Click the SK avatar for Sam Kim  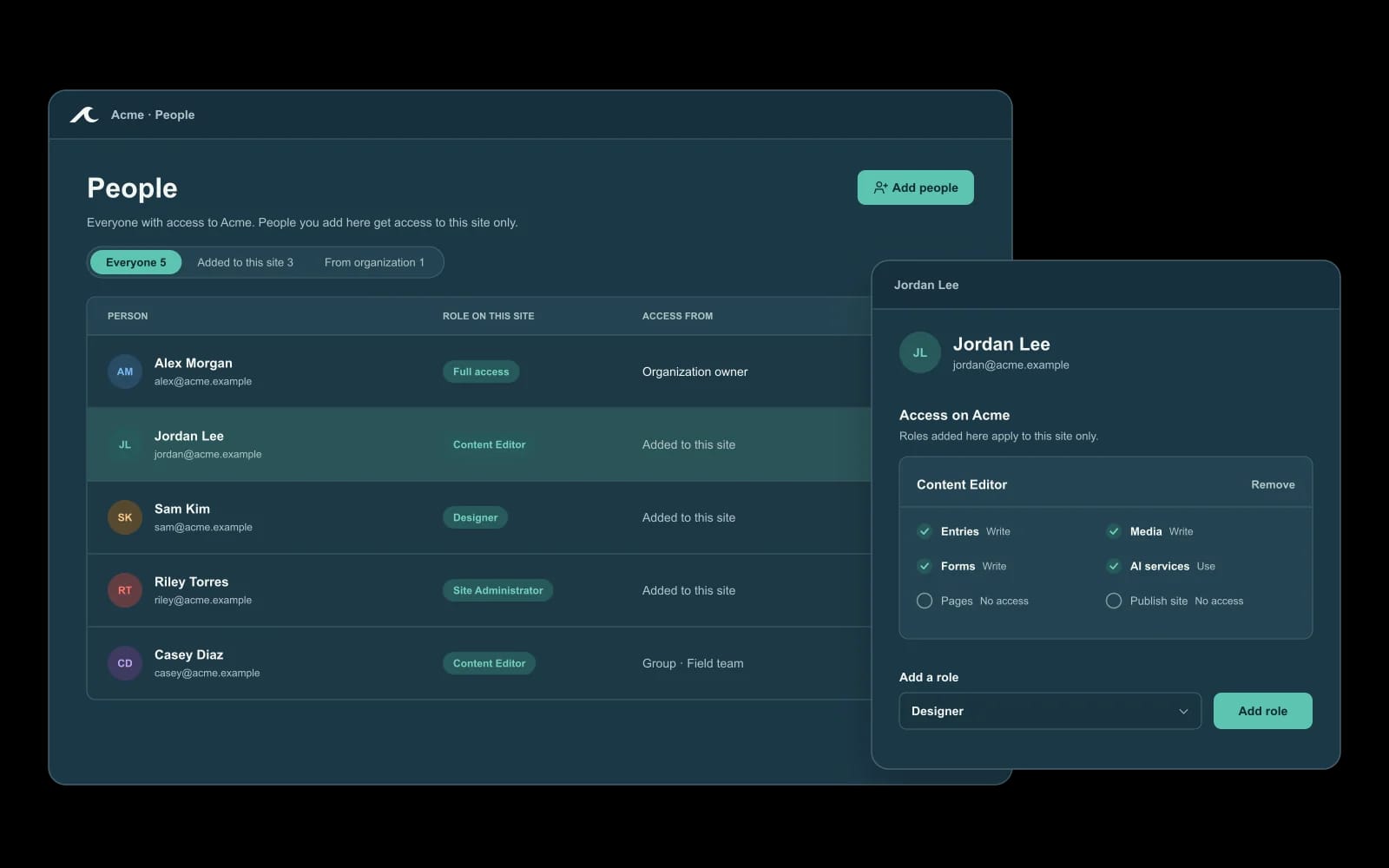click(125, 517)
